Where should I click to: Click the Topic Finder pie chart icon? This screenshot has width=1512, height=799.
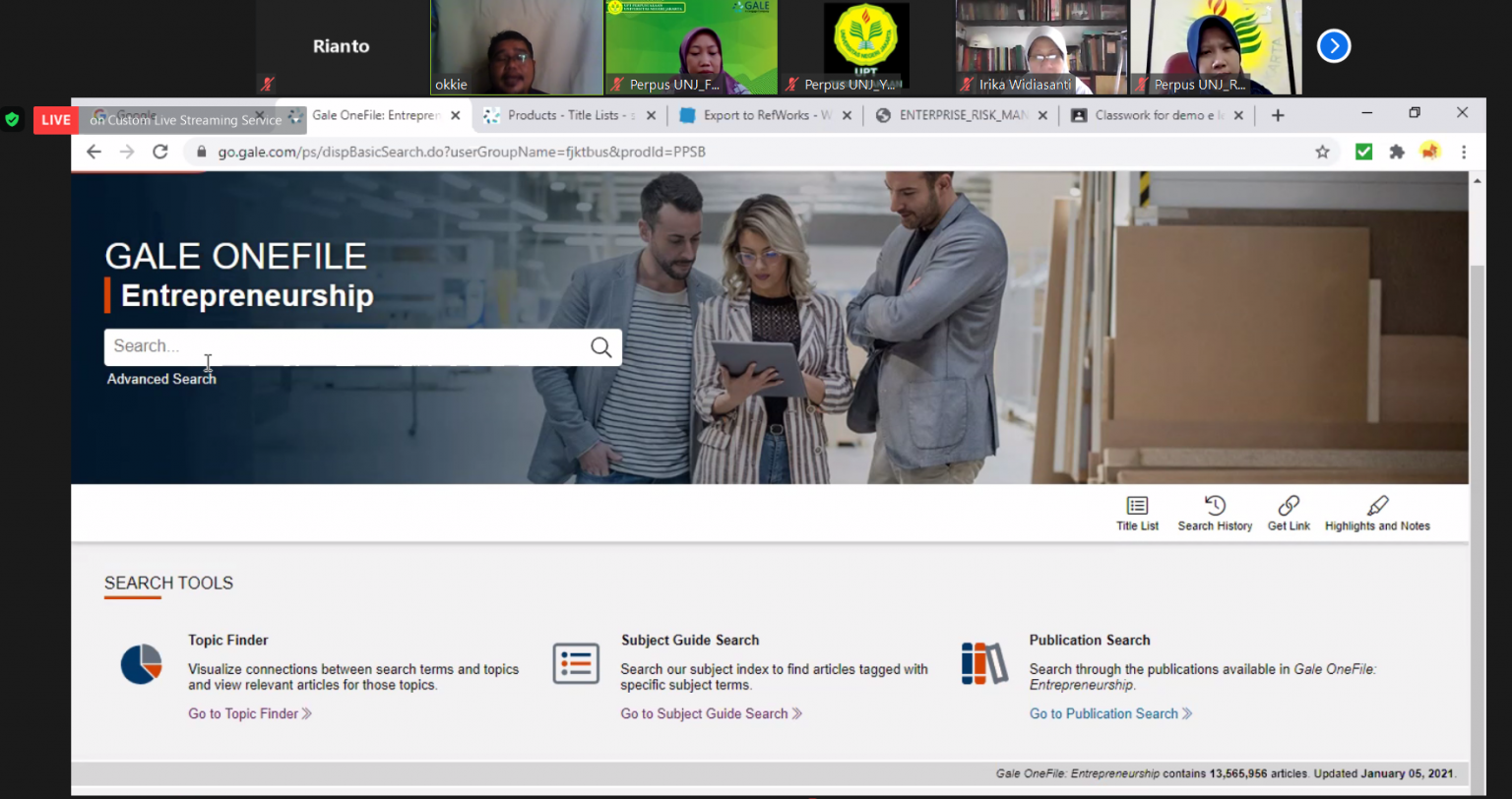click(141, 664)
